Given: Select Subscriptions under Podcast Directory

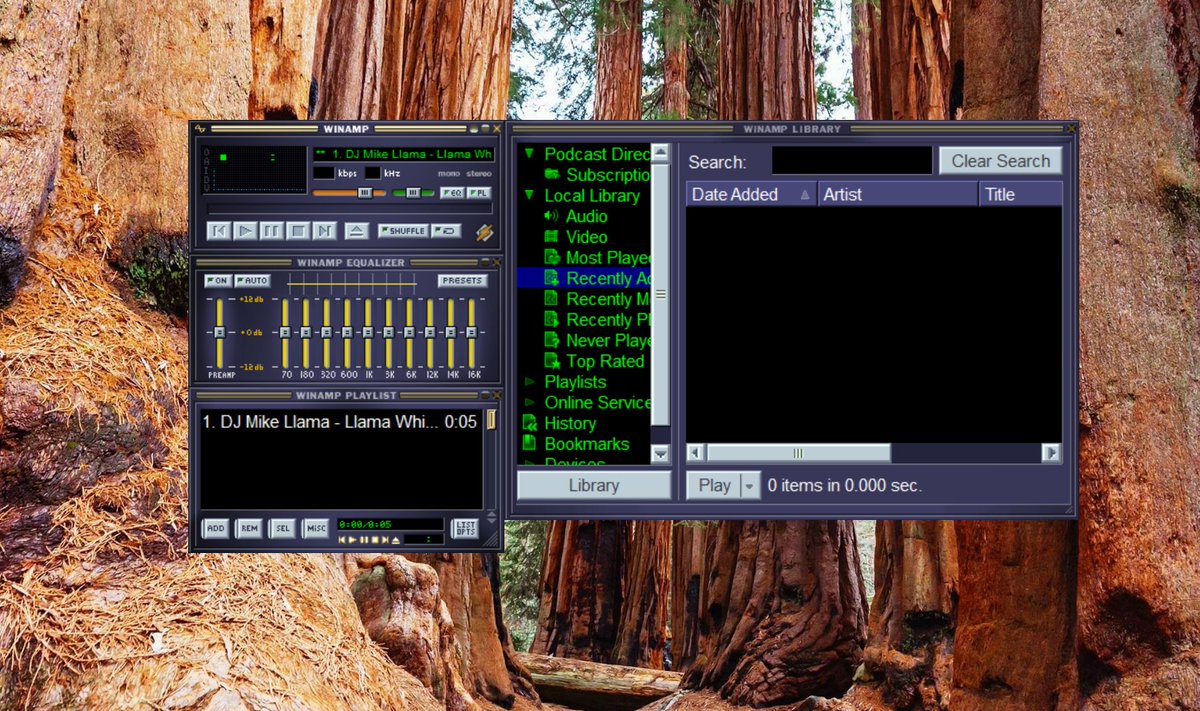Looking at the screenshot, I should [x=597, y=175].
